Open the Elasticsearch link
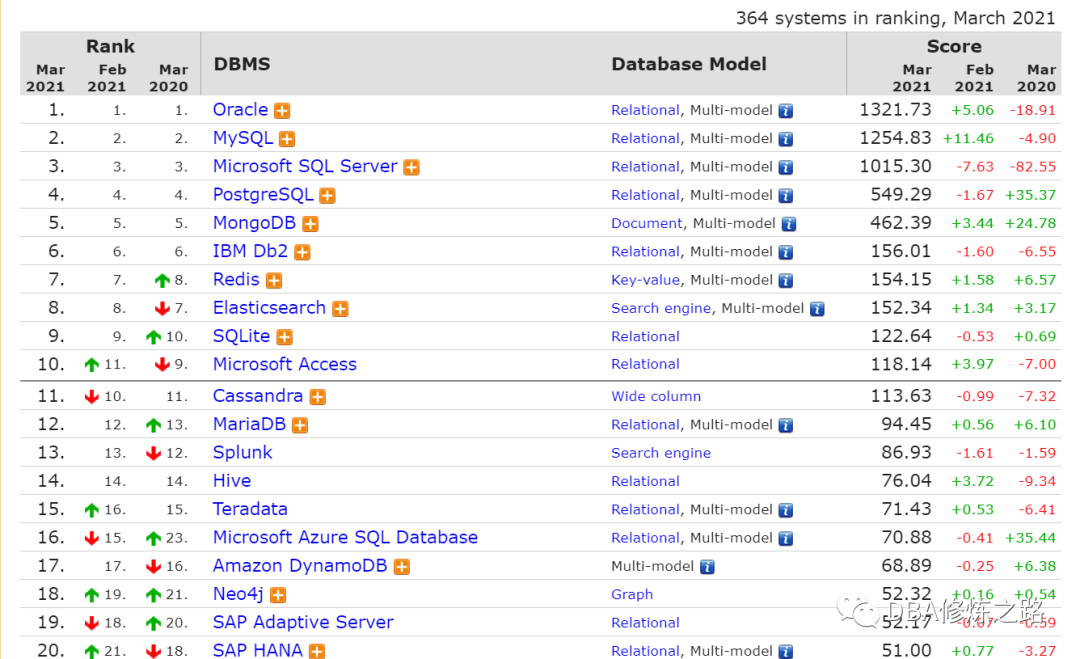1080x659 pixels. click(x=269, y=307)
